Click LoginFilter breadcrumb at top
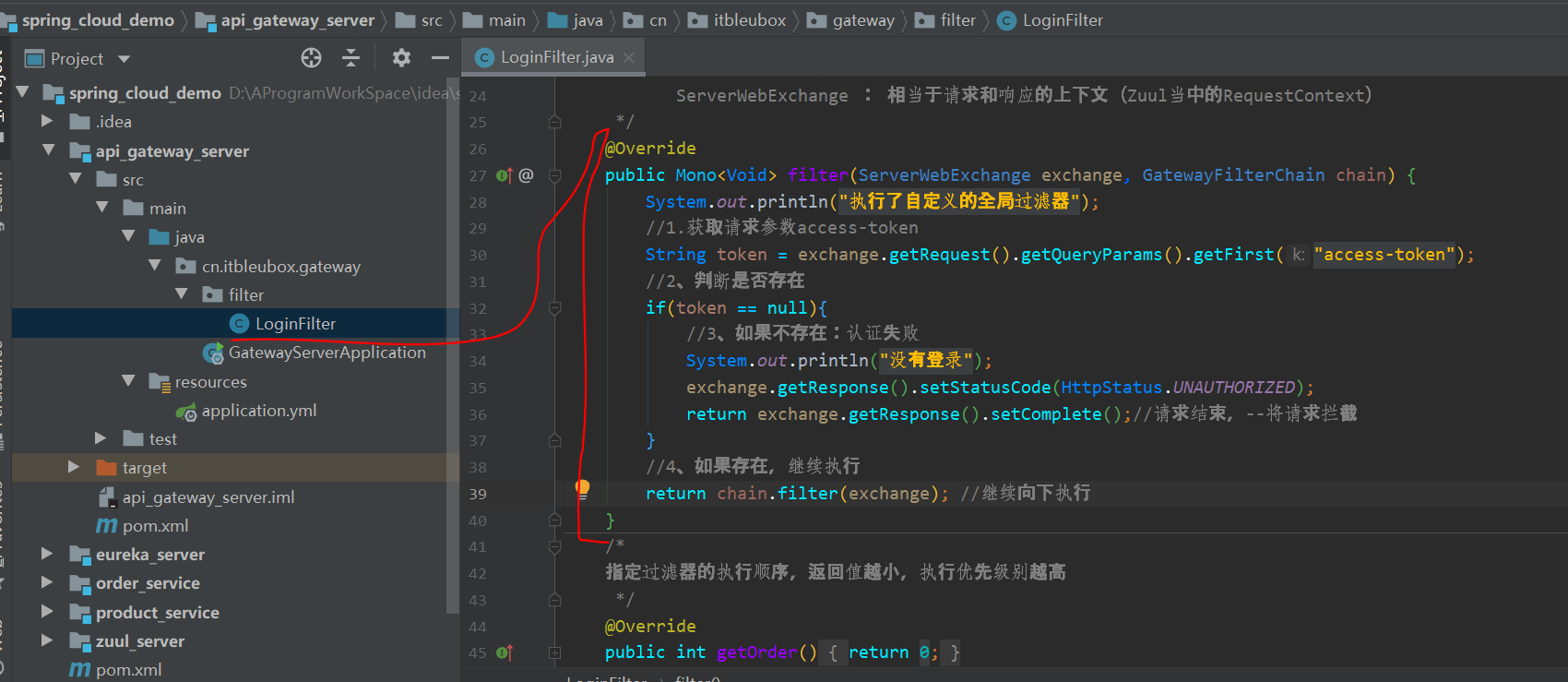Image resolution: width=1568 pixels, height=682 pixels. point(1063,19)
